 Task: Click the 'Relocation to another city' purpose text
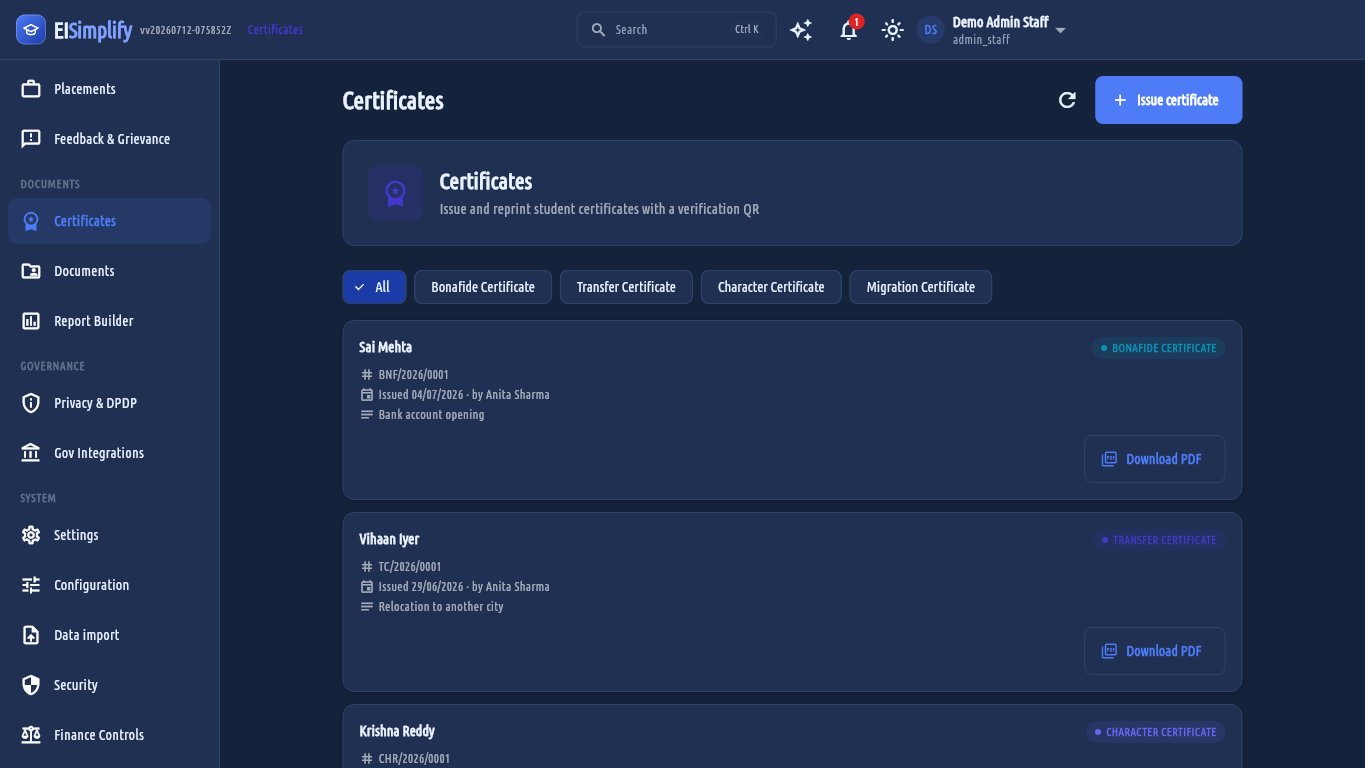click(x=441, y=607)
